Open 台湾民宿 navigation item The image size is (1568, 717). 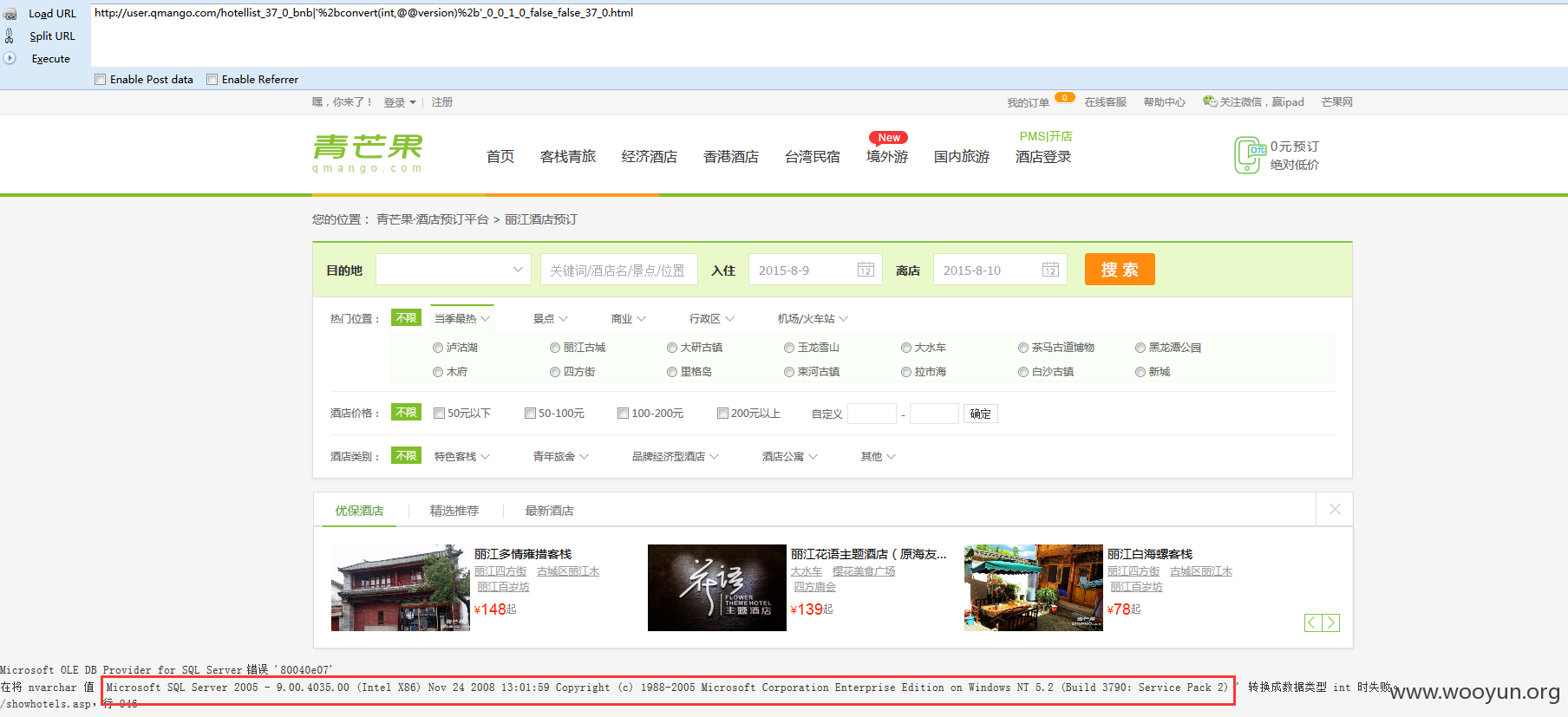point(813,157)
